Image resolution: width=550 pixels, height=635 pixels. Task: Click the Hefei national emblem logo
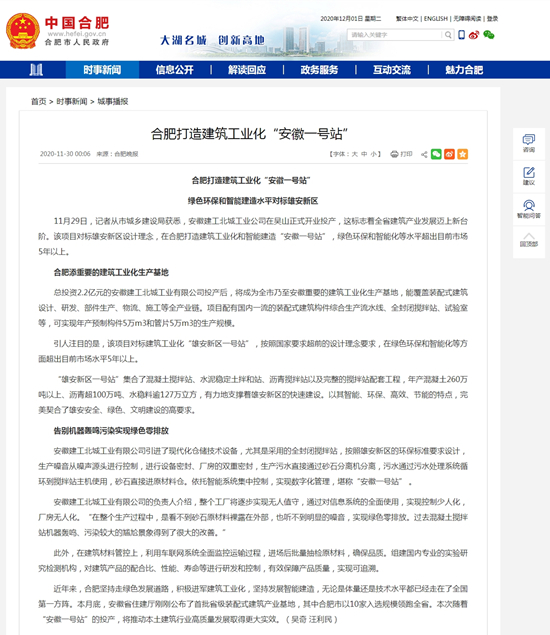pos(23,31)
